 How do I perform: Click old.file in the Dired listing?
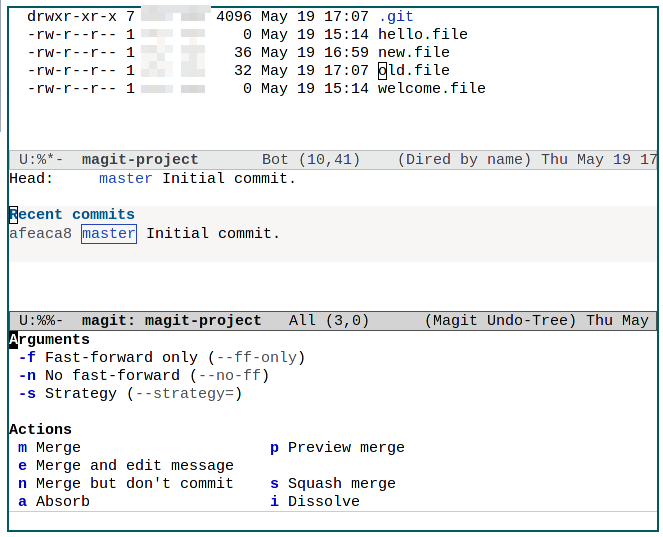(413, 70)
